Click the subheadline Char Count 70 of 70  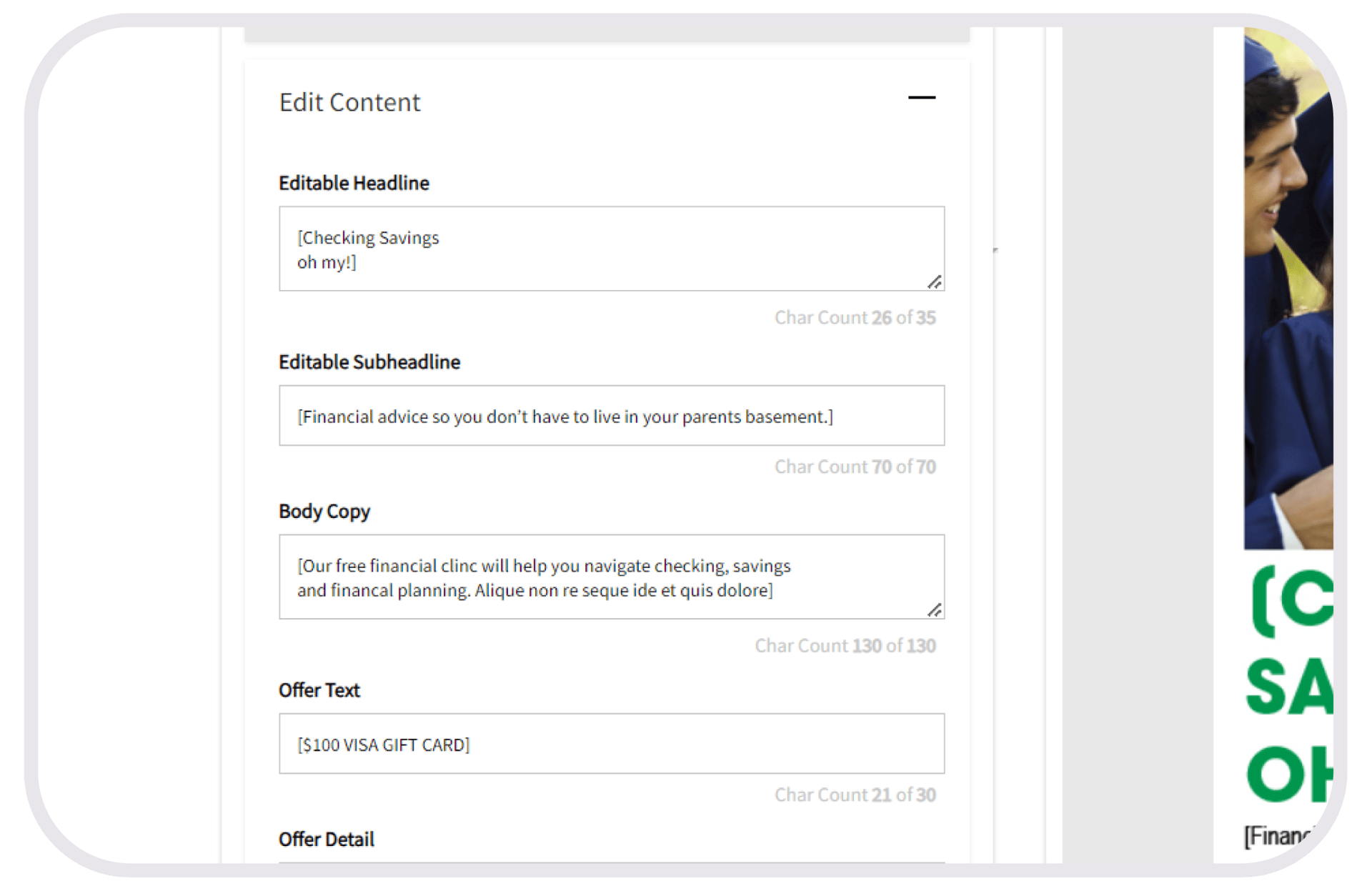(855, 467)
